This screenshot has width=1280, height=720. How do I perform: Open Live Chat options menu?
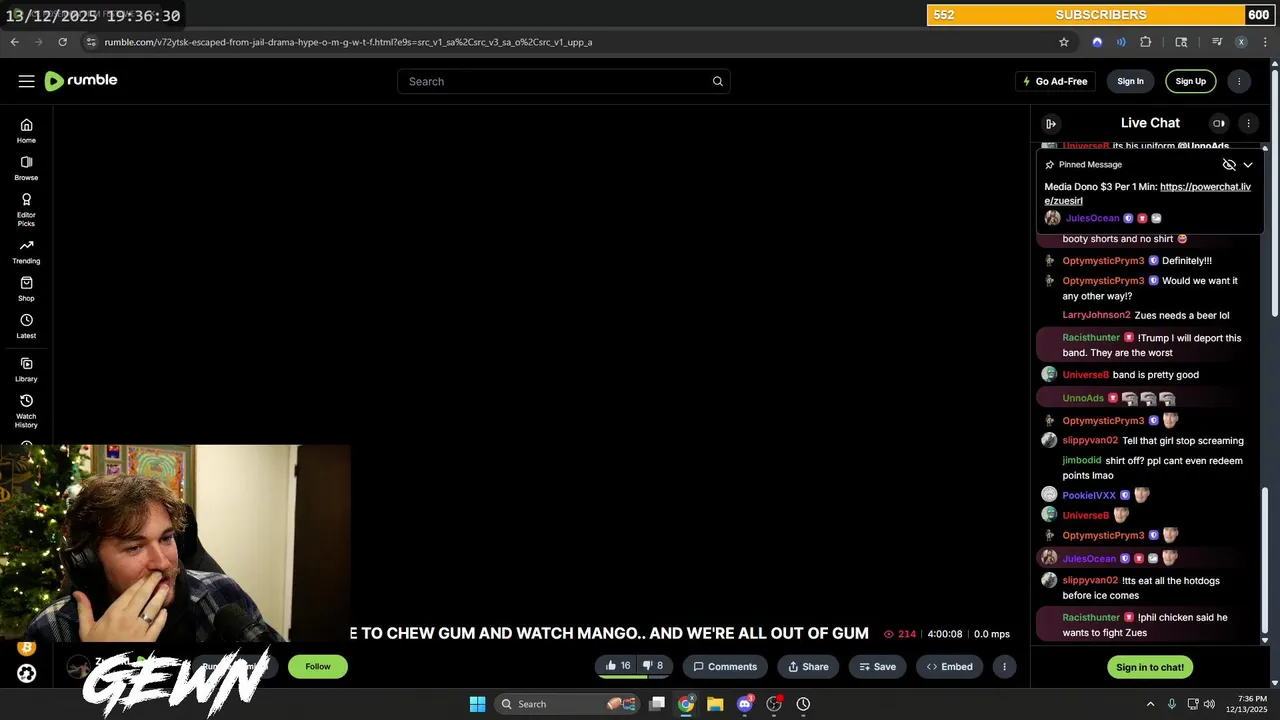(x=1248, y=123)
